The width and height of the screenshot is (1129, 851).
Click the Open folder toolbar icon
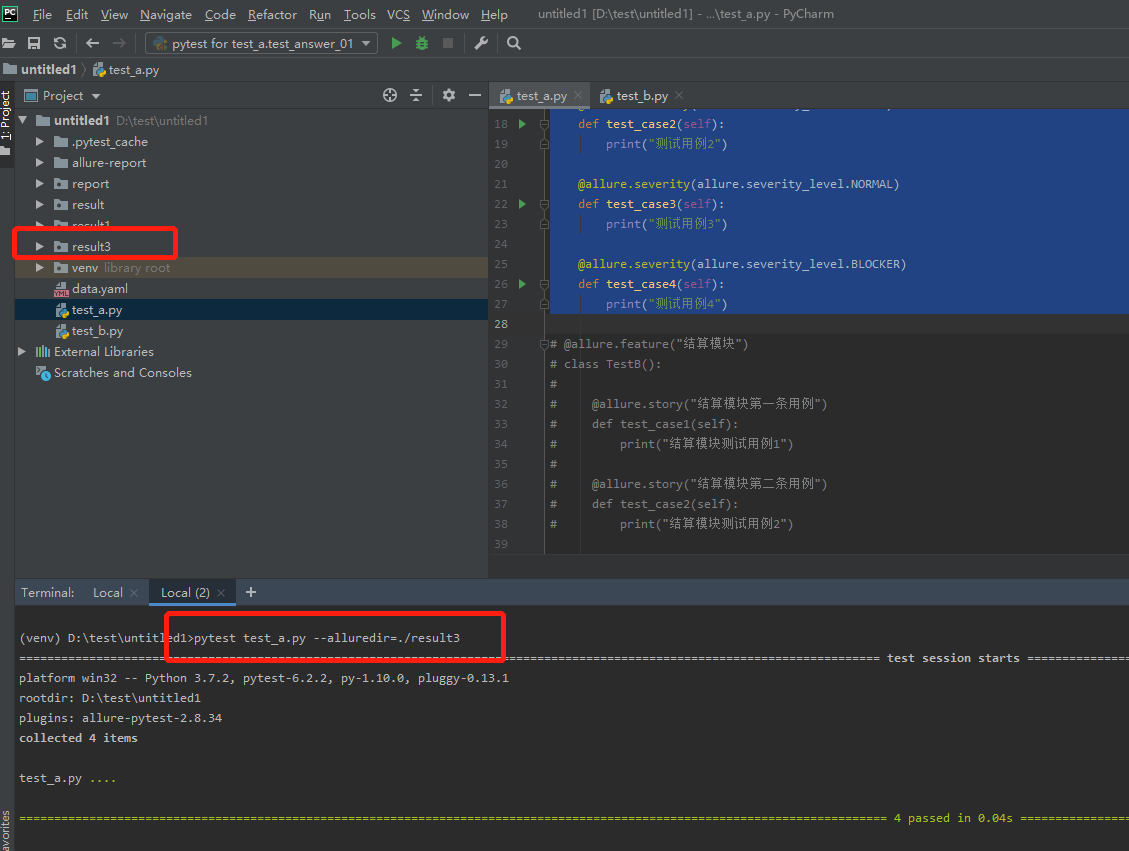click(9, 43)
